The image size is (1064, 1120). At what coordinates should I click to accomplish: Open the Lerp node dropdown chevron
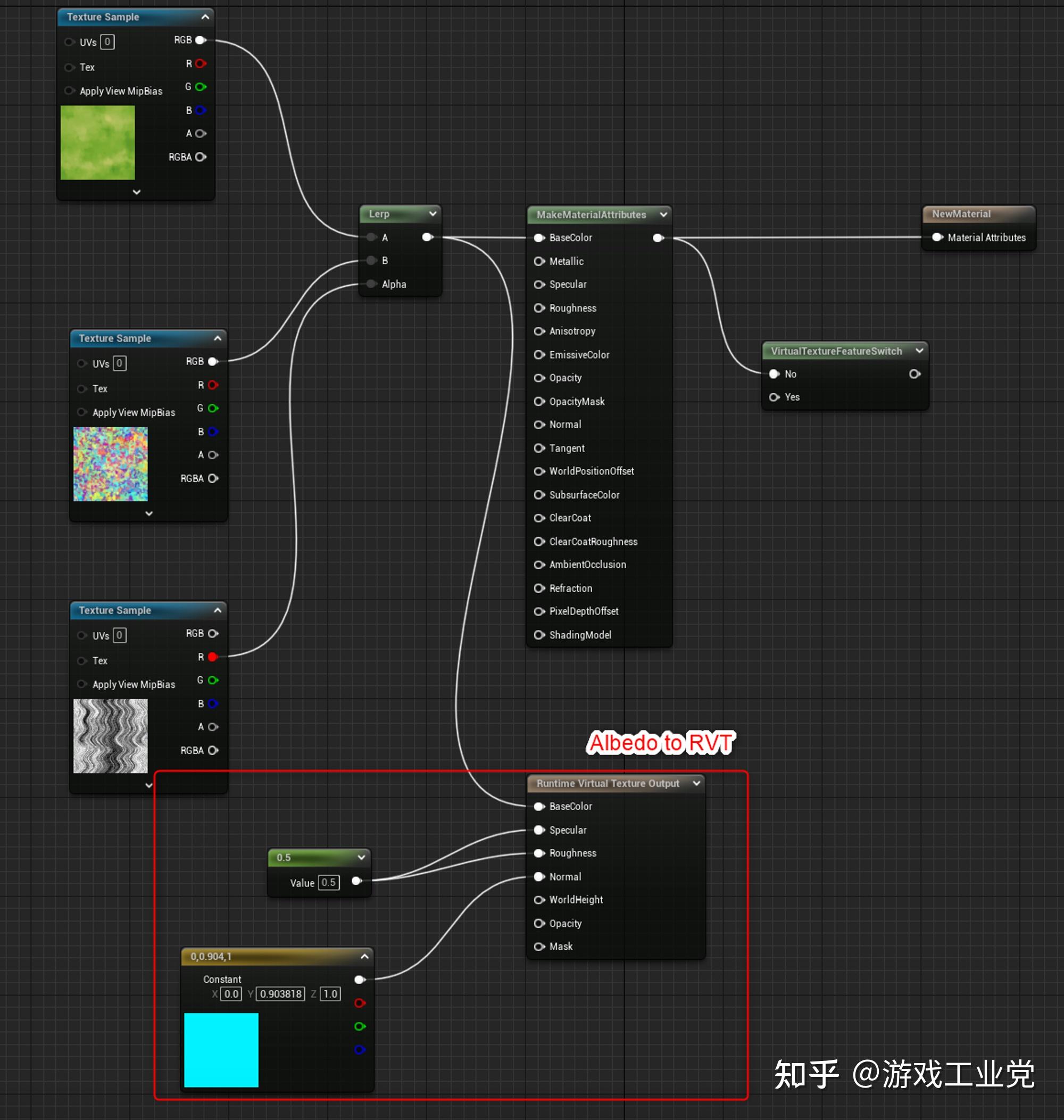pos(433,214)
